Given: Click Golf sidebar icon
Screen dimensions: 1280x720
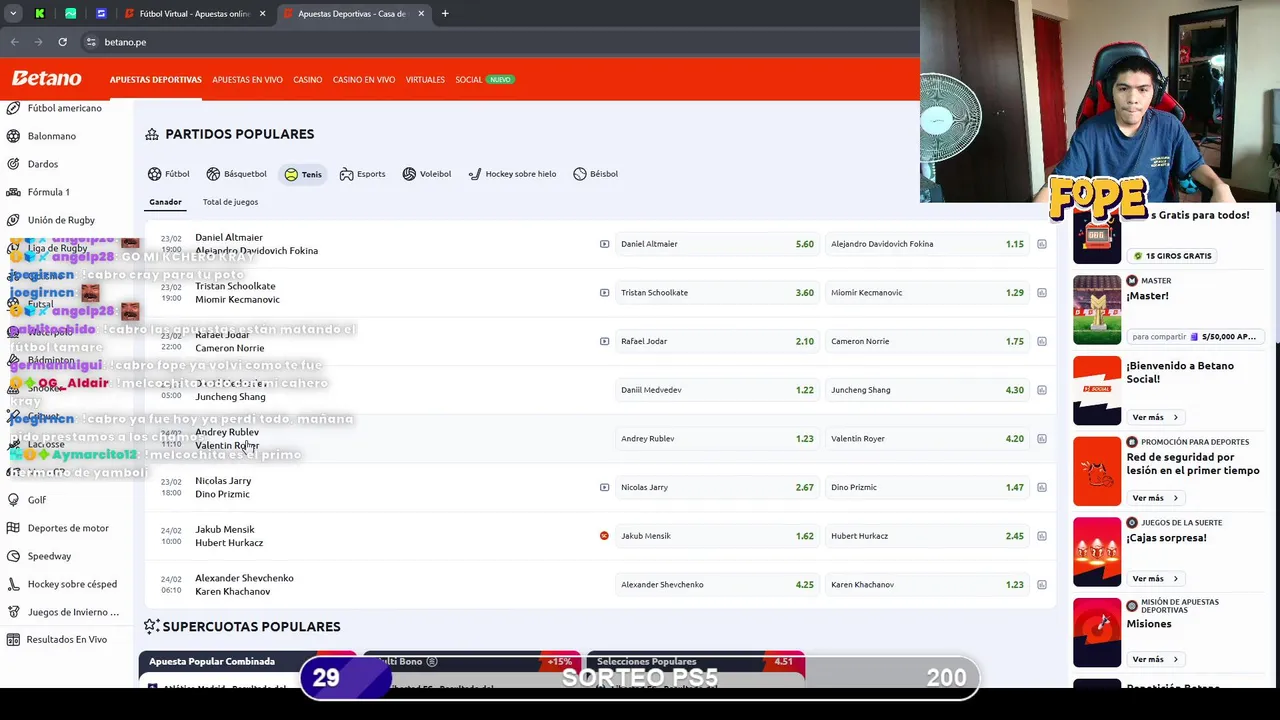Looking at the screenshot, I should [x=13, y=500].
